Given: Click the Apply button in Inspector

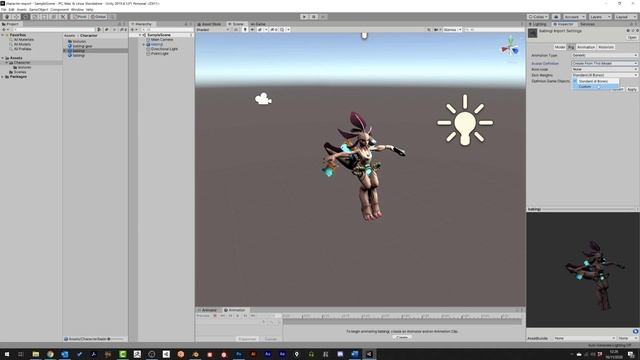Looking at the screenshot, I should [631, 89].
